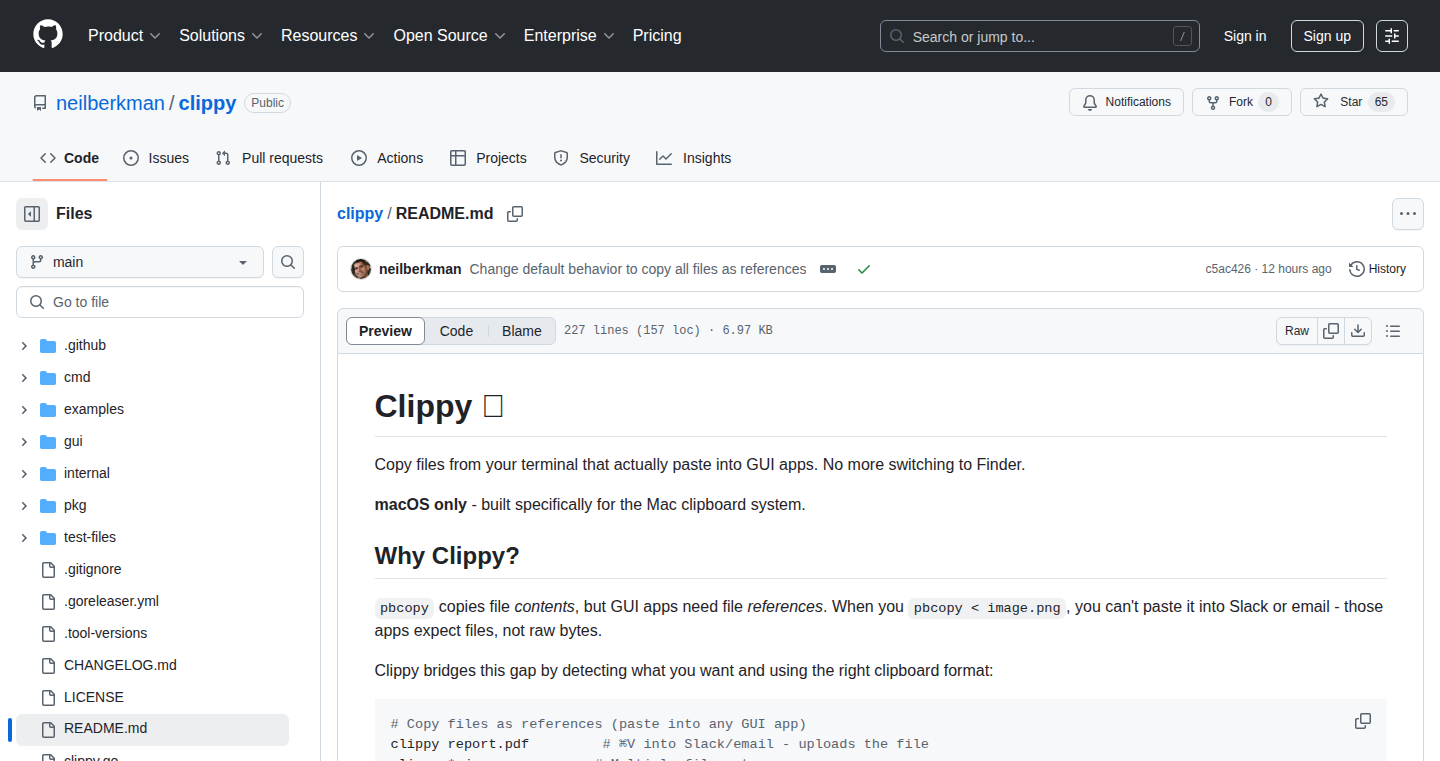Open the Enterprise menu
The height and width of the screenshot is (761, 1440).
pos(569,35)
